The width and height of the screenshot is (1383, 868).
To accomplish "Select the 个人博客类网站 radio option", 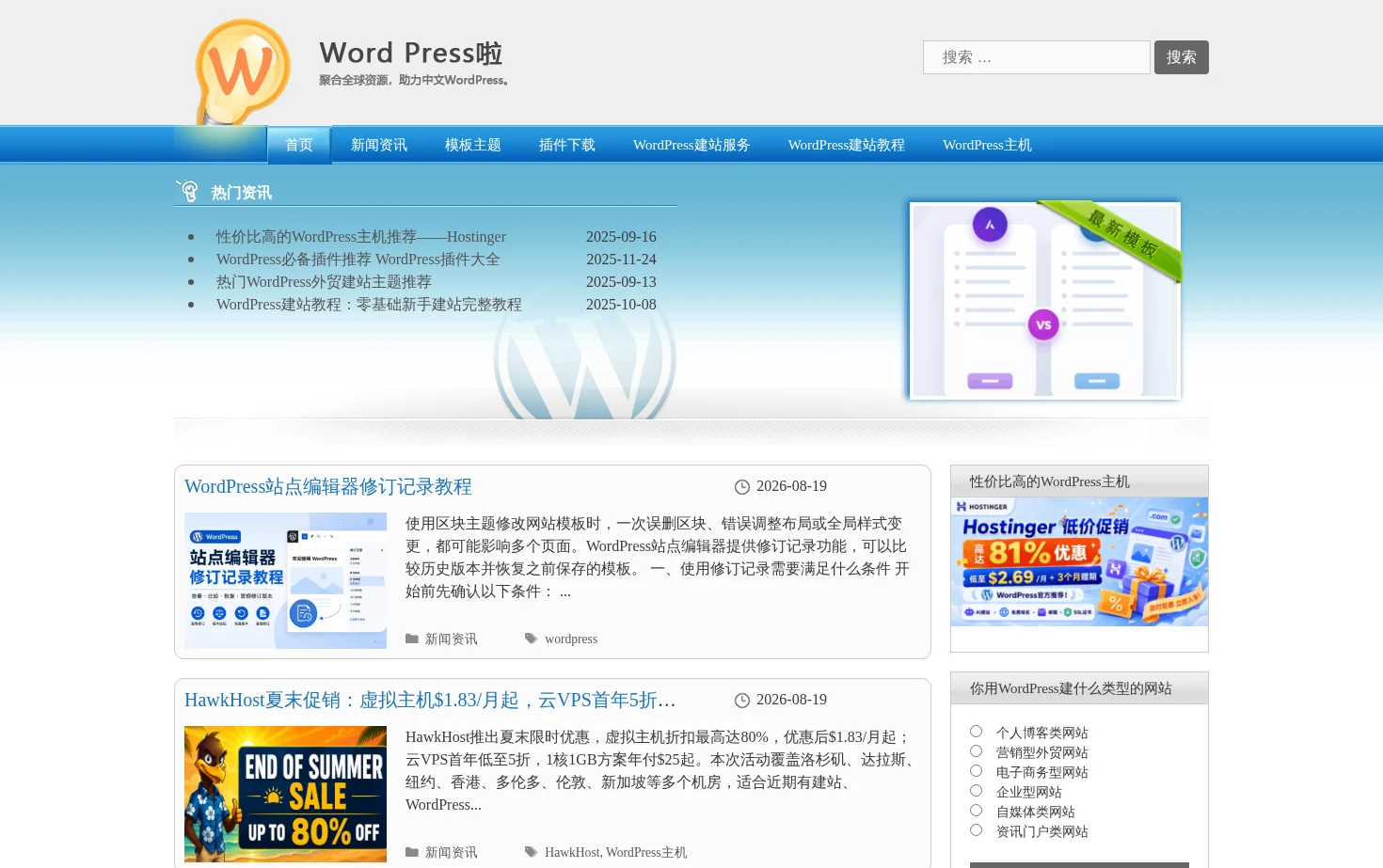I will point(976,732).
